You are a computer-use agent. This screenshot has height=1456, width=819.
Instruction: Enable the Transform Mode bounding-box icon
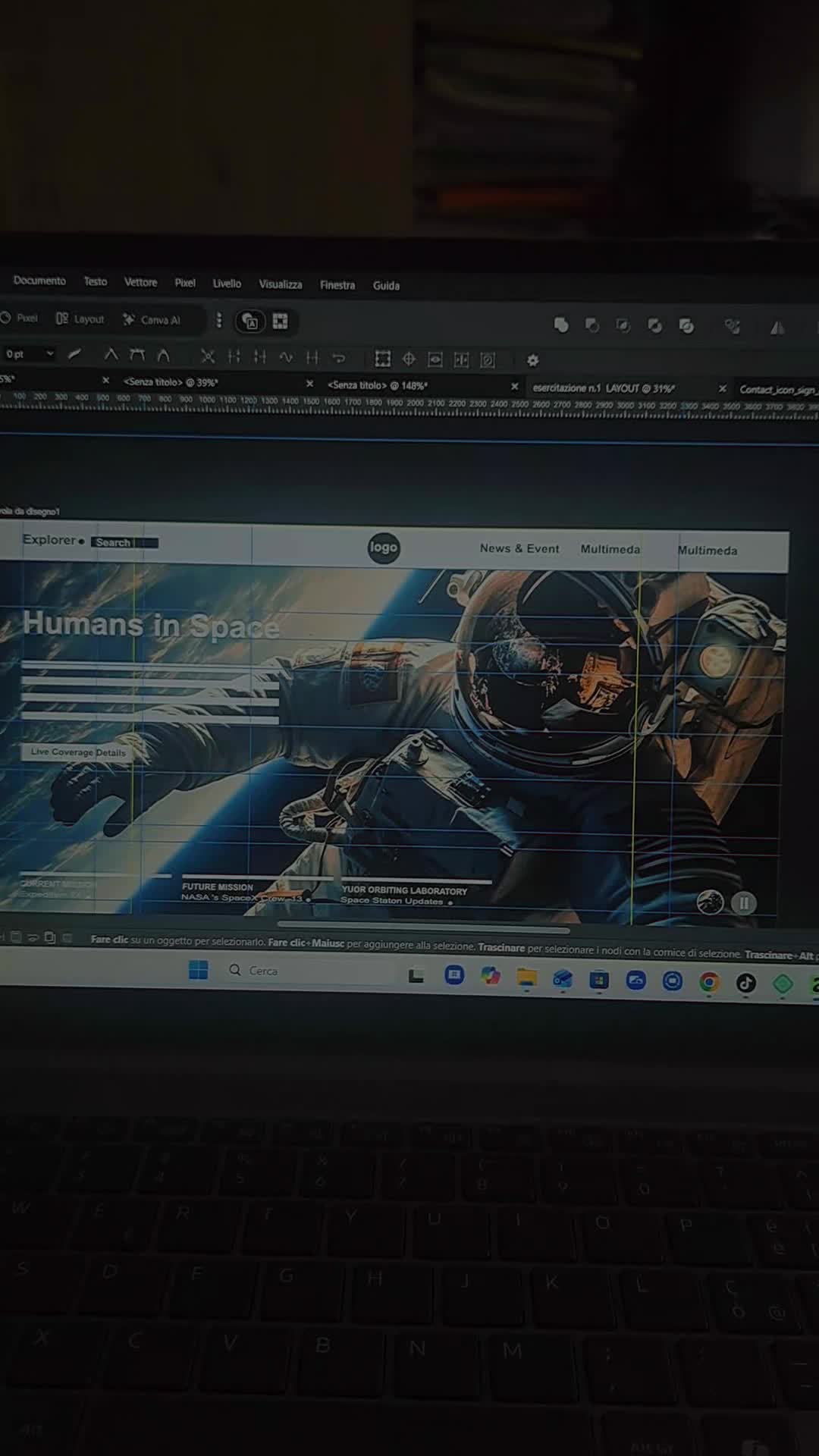pyautogui.click(x=383, y=358)
